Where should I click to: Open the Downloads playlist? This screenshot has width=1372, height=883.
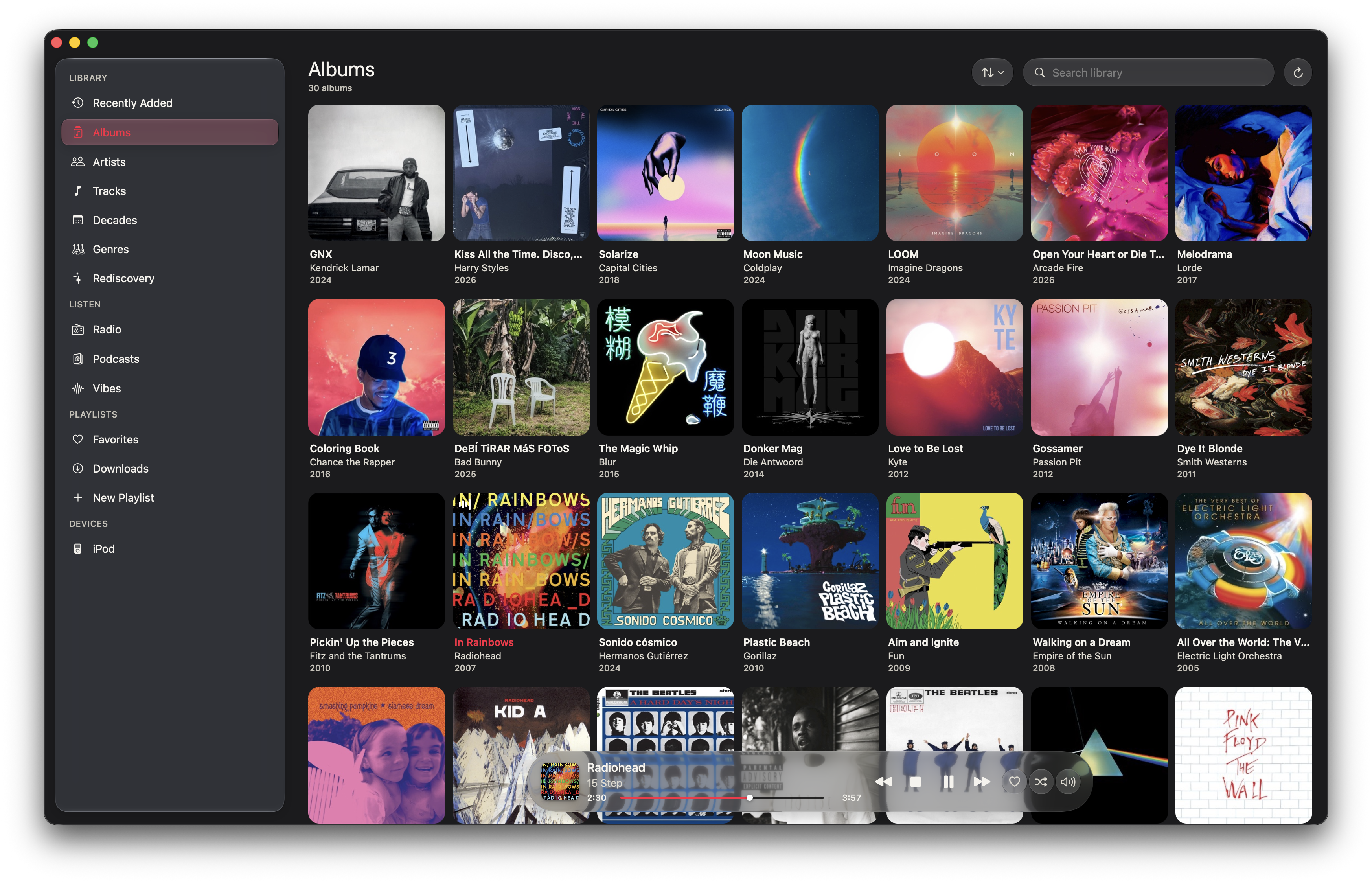coord(170,469)
